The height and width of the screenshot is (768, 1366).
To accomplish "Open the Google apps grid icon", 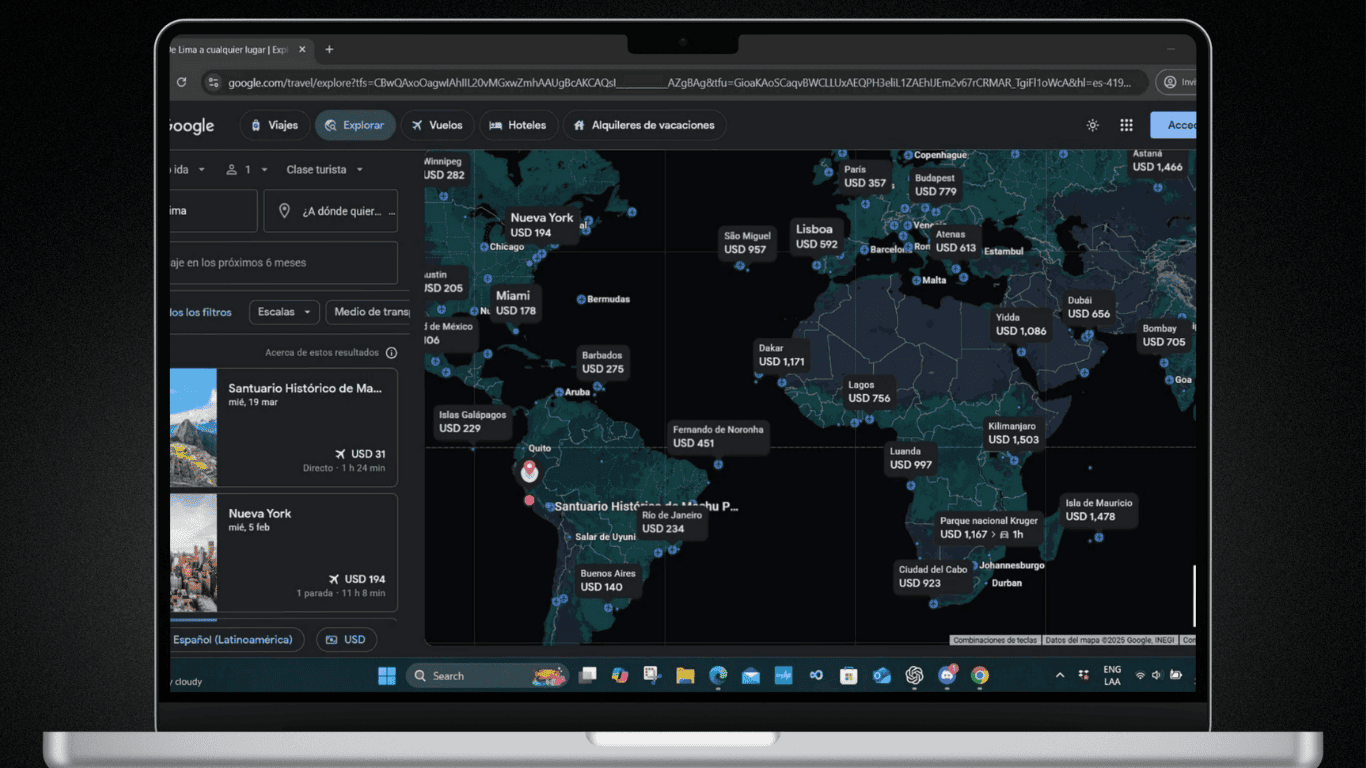I will [1126, 125].
